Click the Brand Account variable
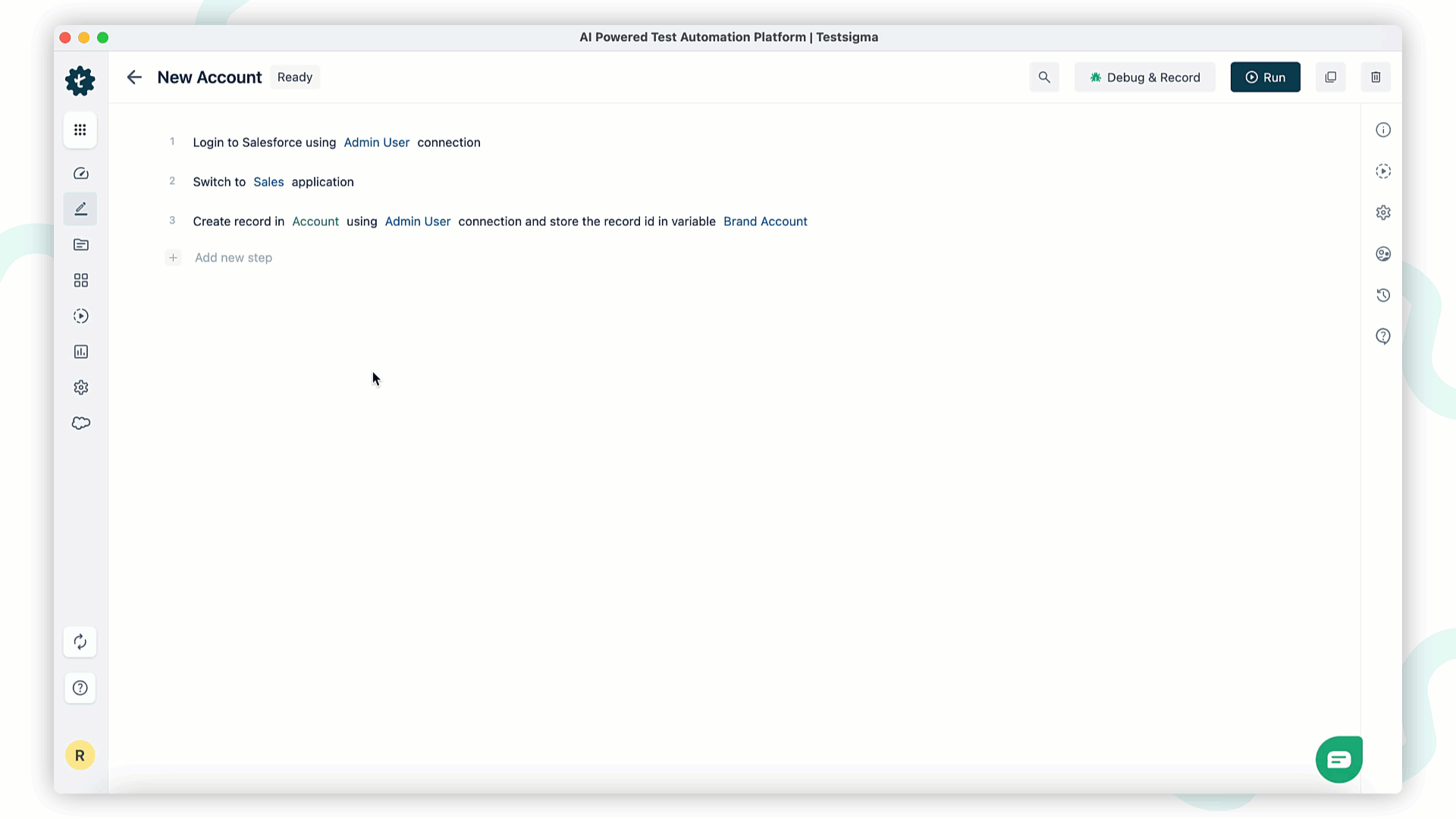The width and height of the screenshot is (1456, 819). pyautogui.click(x=765, y=221)
